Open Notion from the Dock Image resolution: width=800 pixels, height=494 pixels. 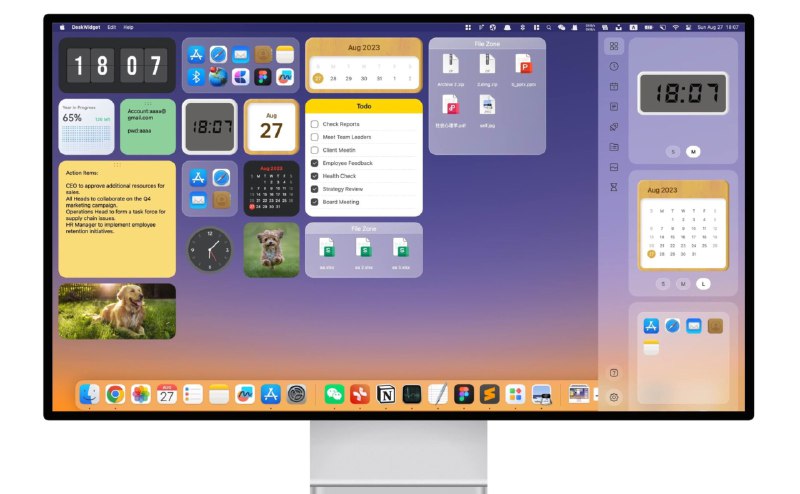[x=386, y=395]
